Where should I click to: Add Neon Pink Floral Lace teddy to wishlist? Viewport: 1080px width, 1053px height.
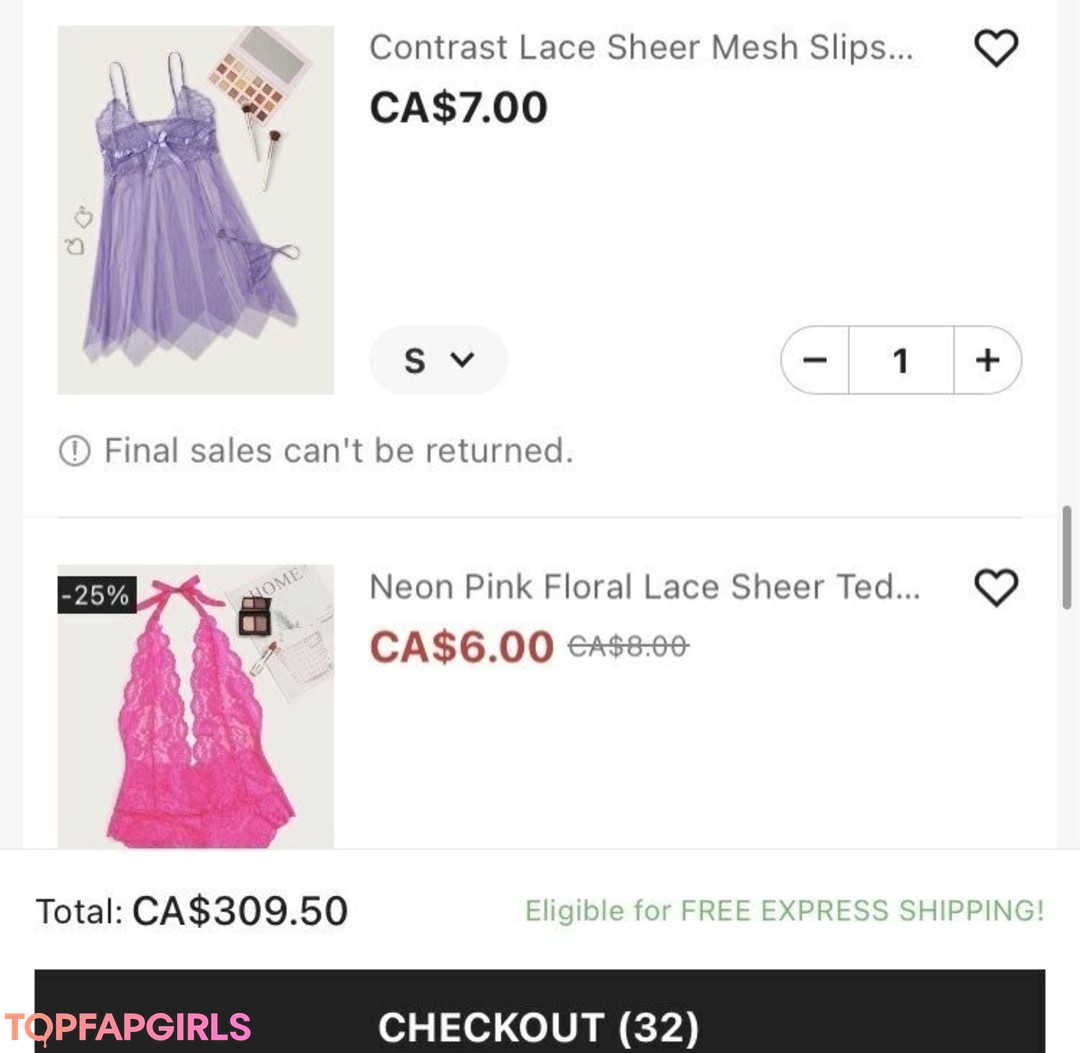click(x=995, y=587)
